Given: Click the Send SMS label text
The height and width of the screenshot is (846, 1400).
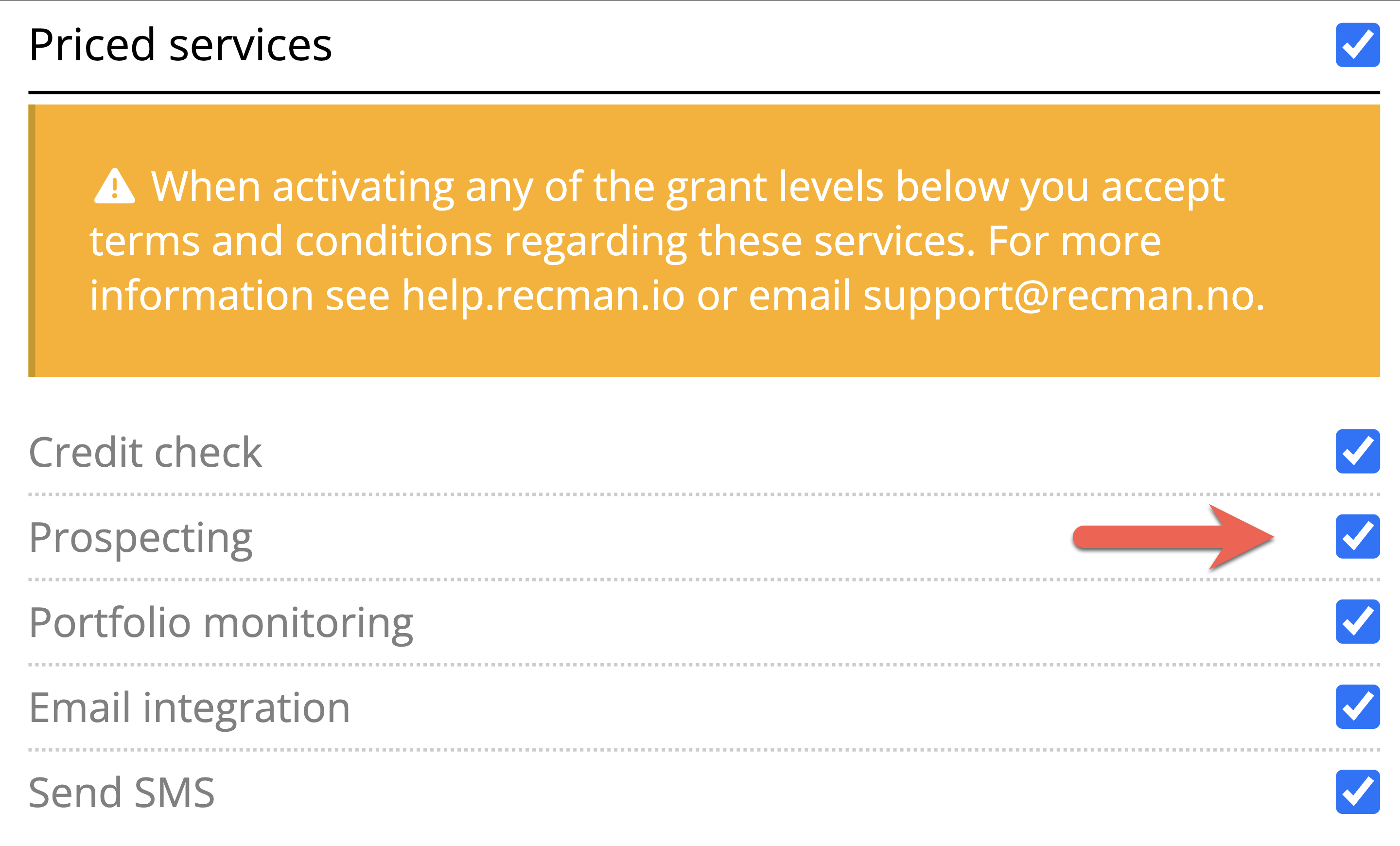Looking at the screenshot, I should pos(122,793).
